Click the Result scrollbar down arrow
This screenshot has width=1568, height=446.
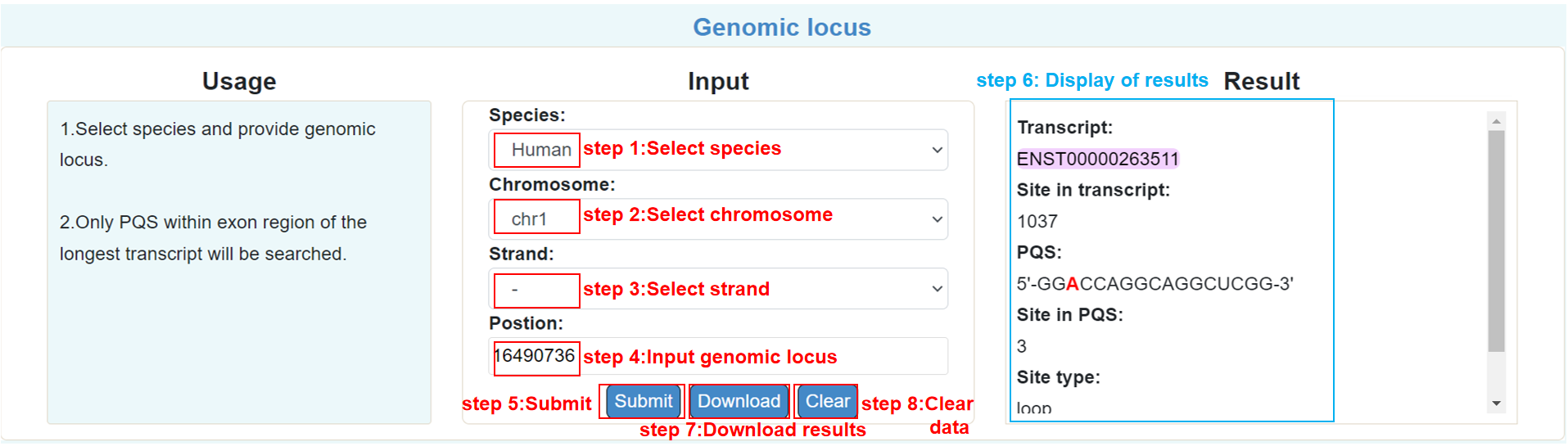(1497, 403)
